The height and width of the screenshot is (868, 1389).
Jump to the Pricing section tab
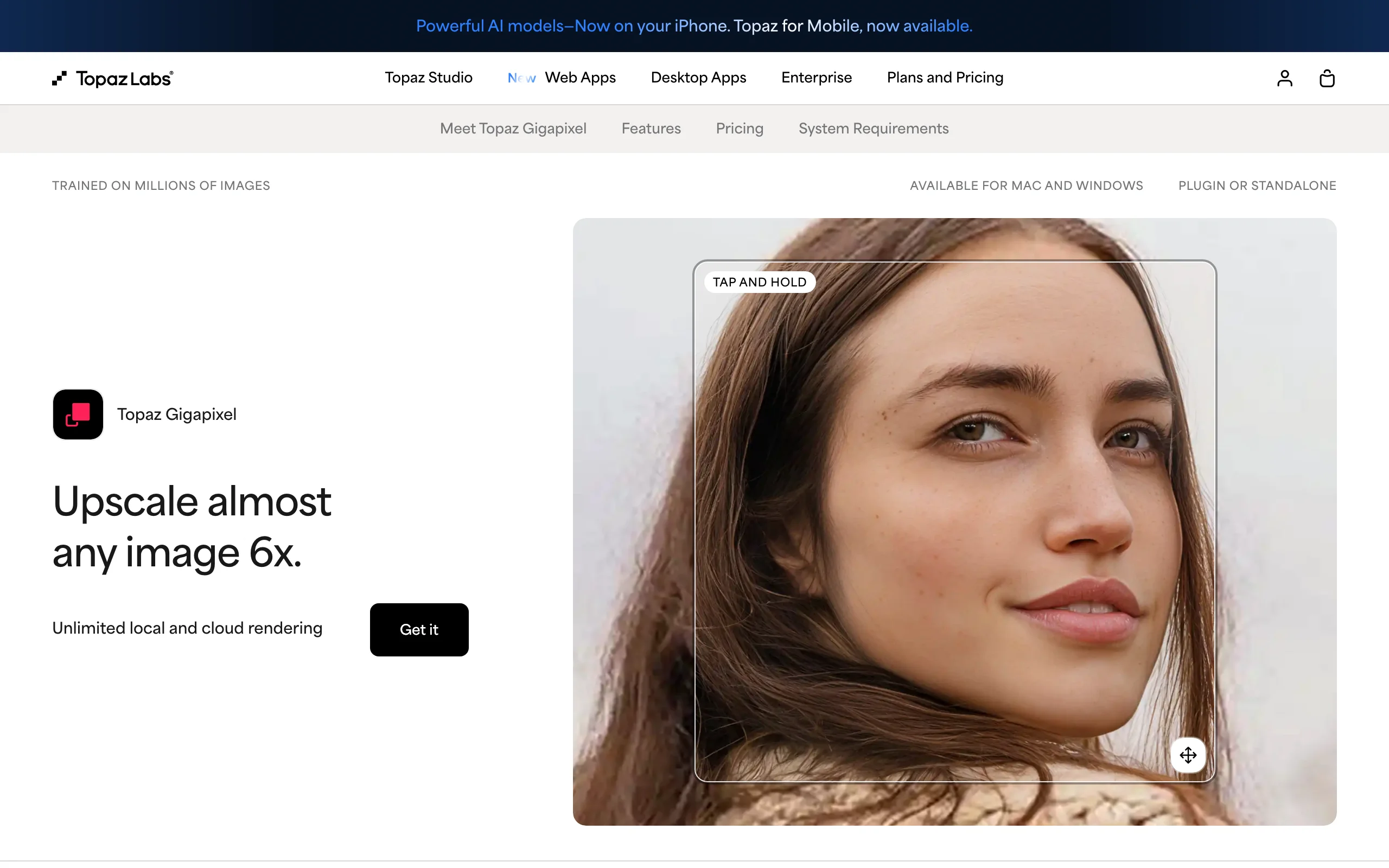click(x=740, y=129)
